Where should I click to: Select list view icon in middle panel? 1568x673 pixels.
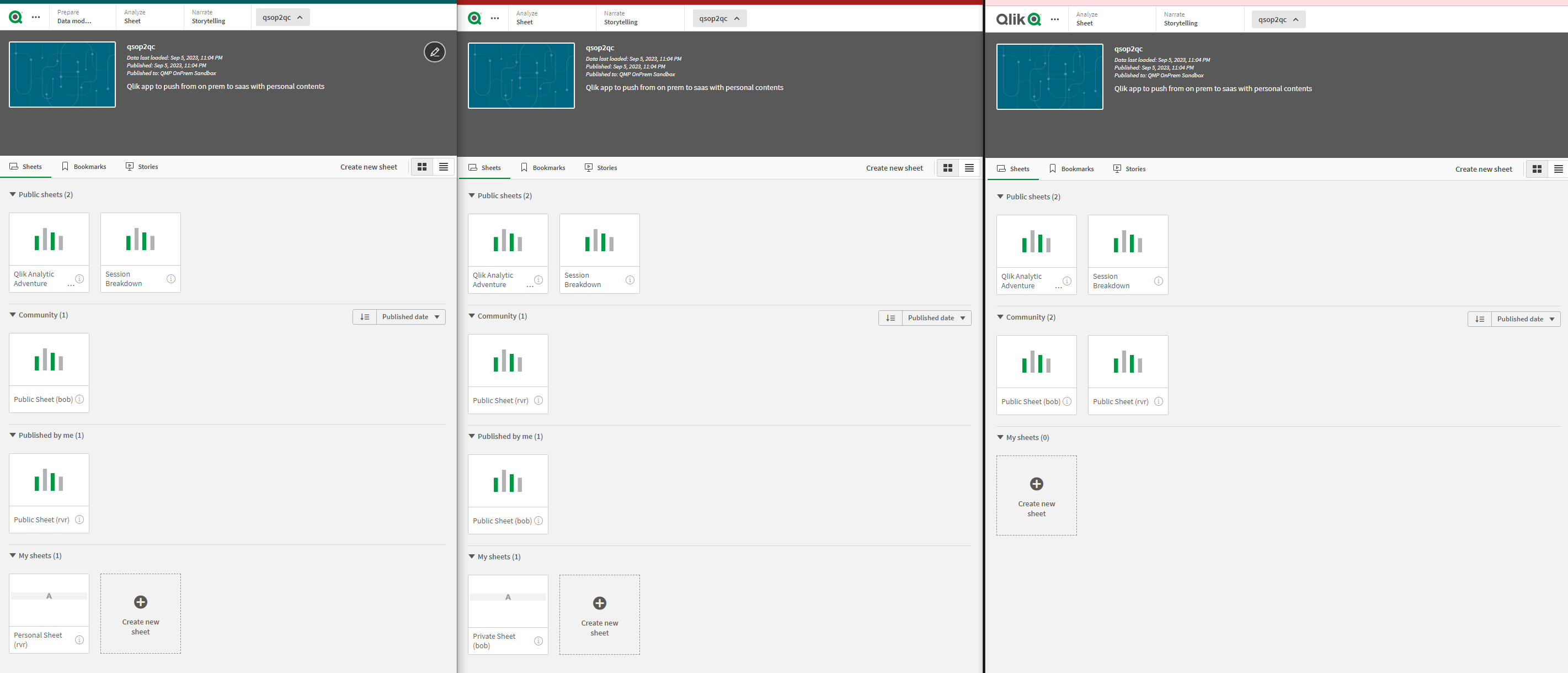(968, 168)
